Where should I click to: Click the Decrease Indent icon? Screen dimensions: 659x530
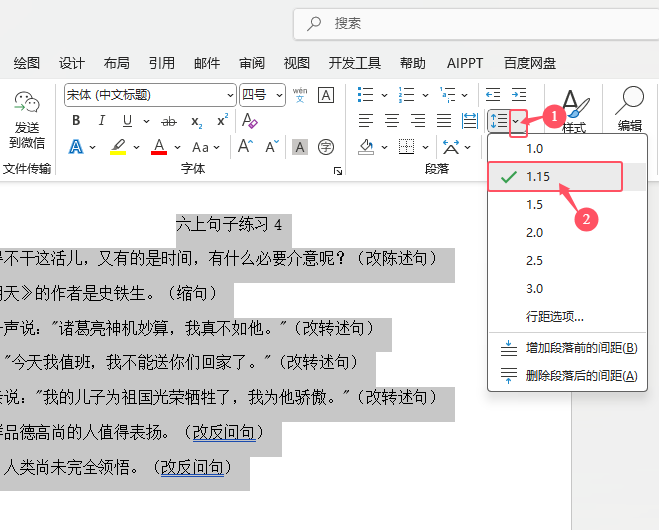[493, 95]
